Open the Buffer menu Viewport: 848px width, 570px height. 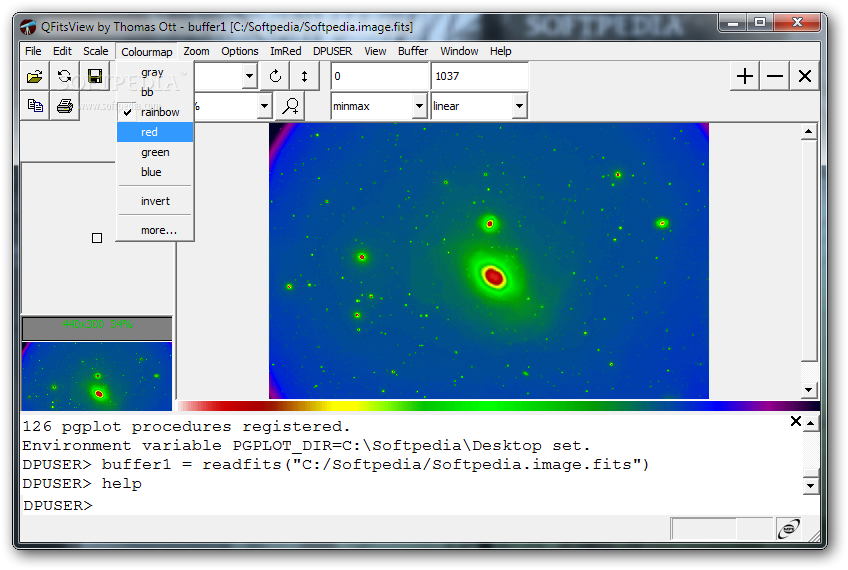(413, 51)
